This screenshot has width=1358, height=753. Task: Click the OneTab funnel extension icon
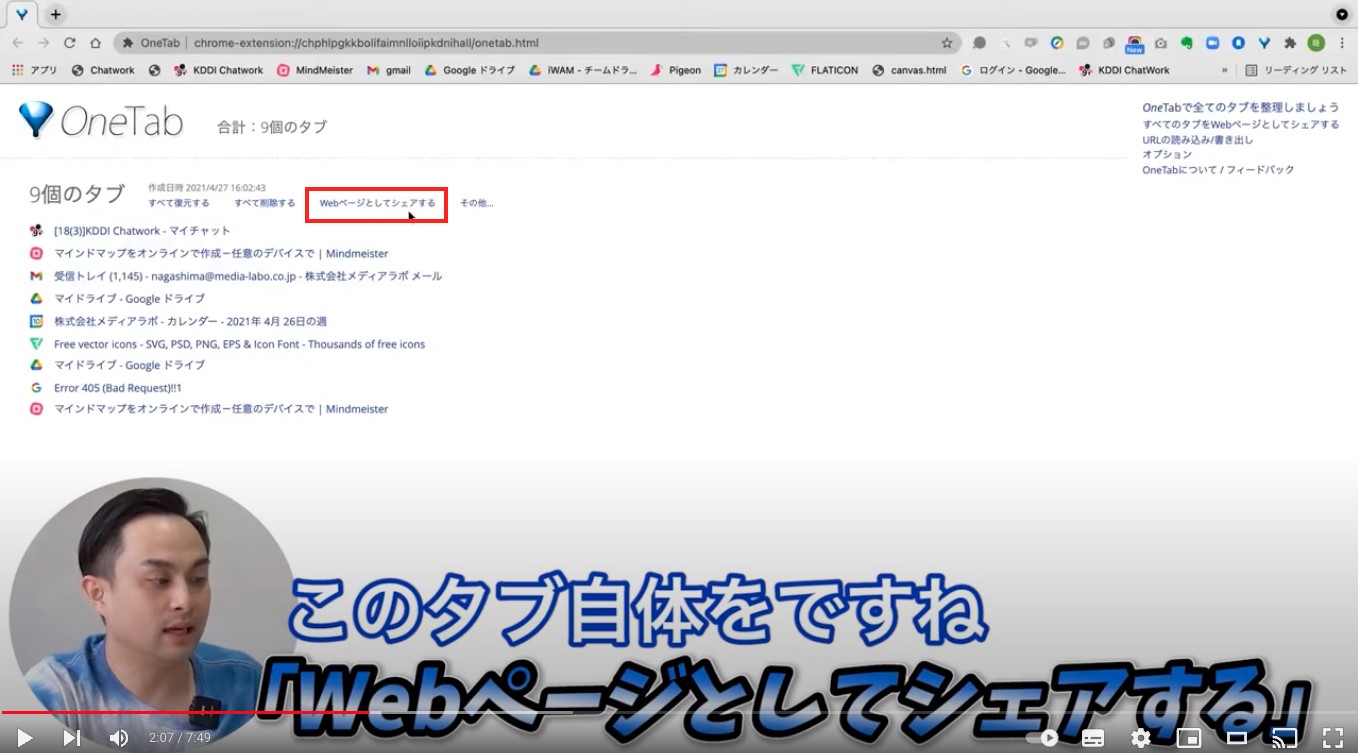(1265, 43)
